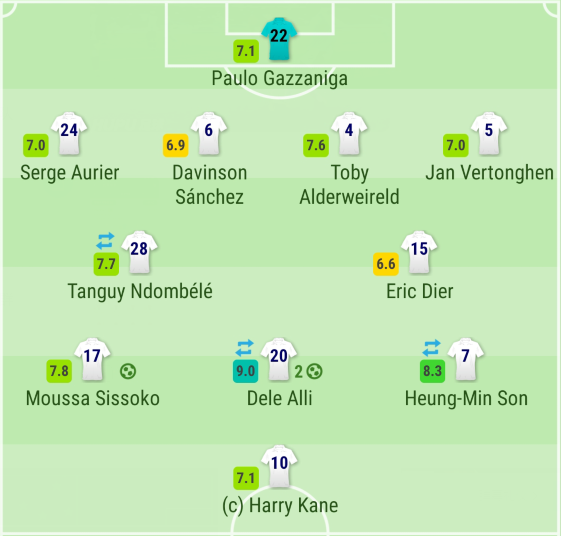Click the two-goals ball icon beside Dele Alli
The width and height of the screenshot is (561, 536).
[x=308, y=371]
